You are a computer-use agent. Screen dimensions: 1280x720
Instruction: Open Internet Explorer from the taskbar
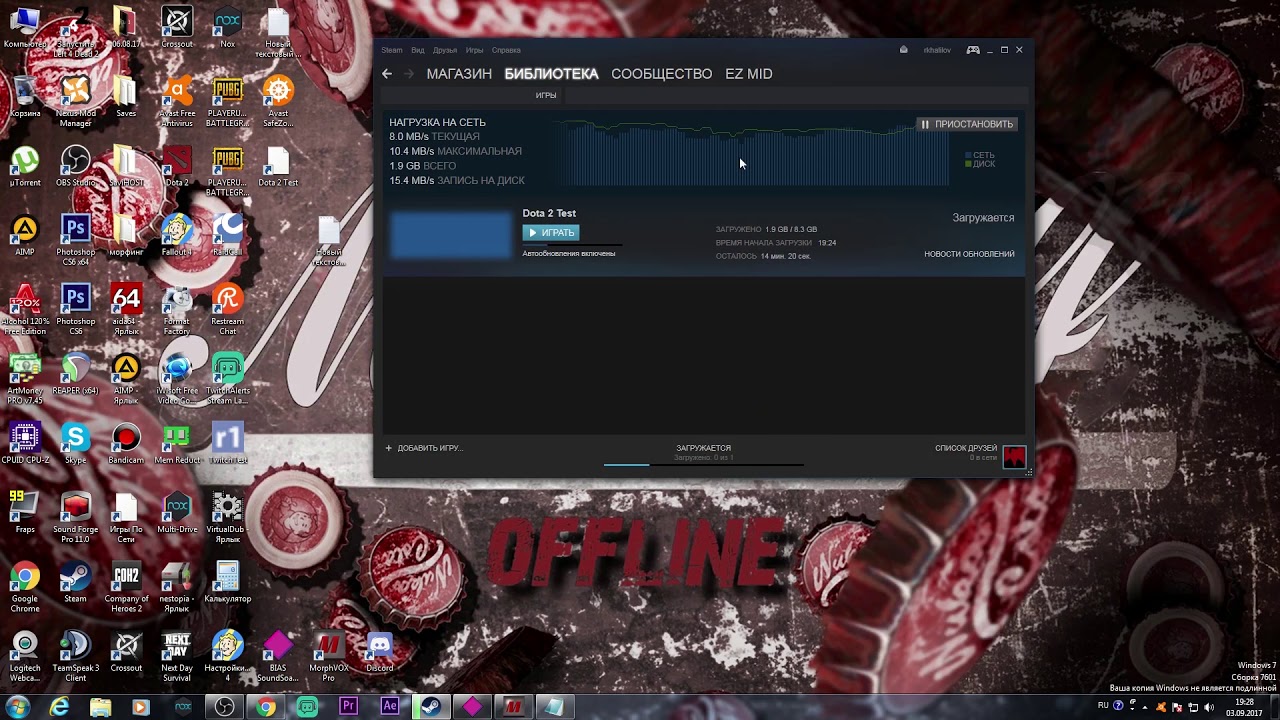tap(60, 707)
